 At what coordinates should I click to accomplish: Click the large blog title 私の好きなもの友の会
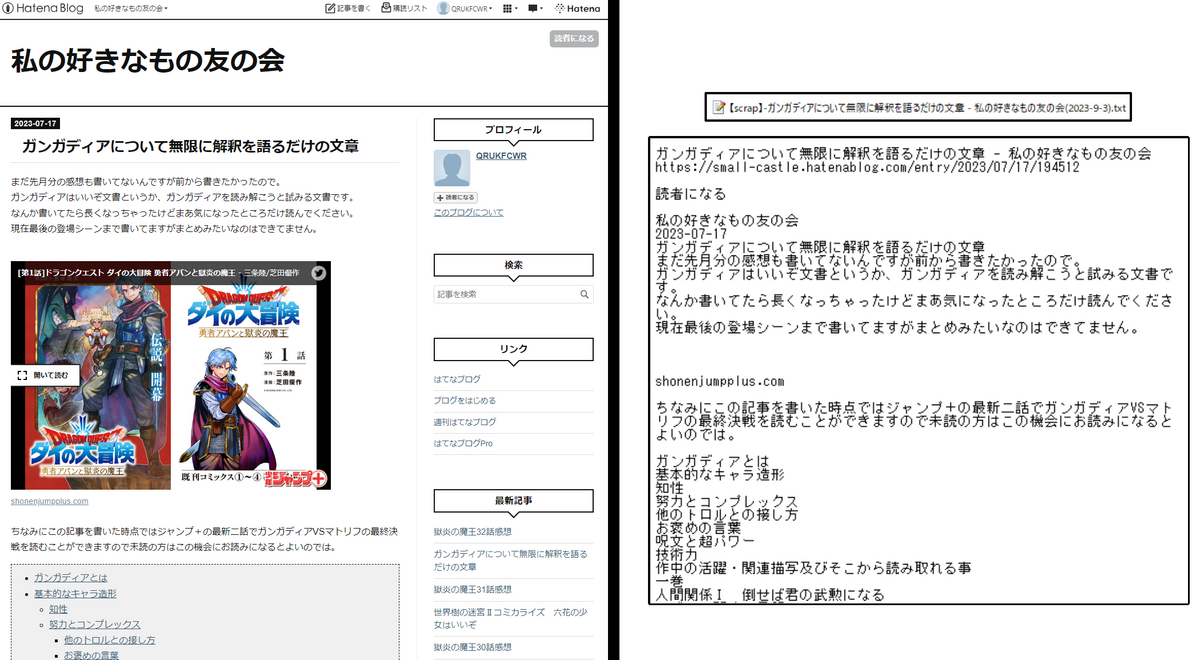pyautogui.click(x=148, y=60)
